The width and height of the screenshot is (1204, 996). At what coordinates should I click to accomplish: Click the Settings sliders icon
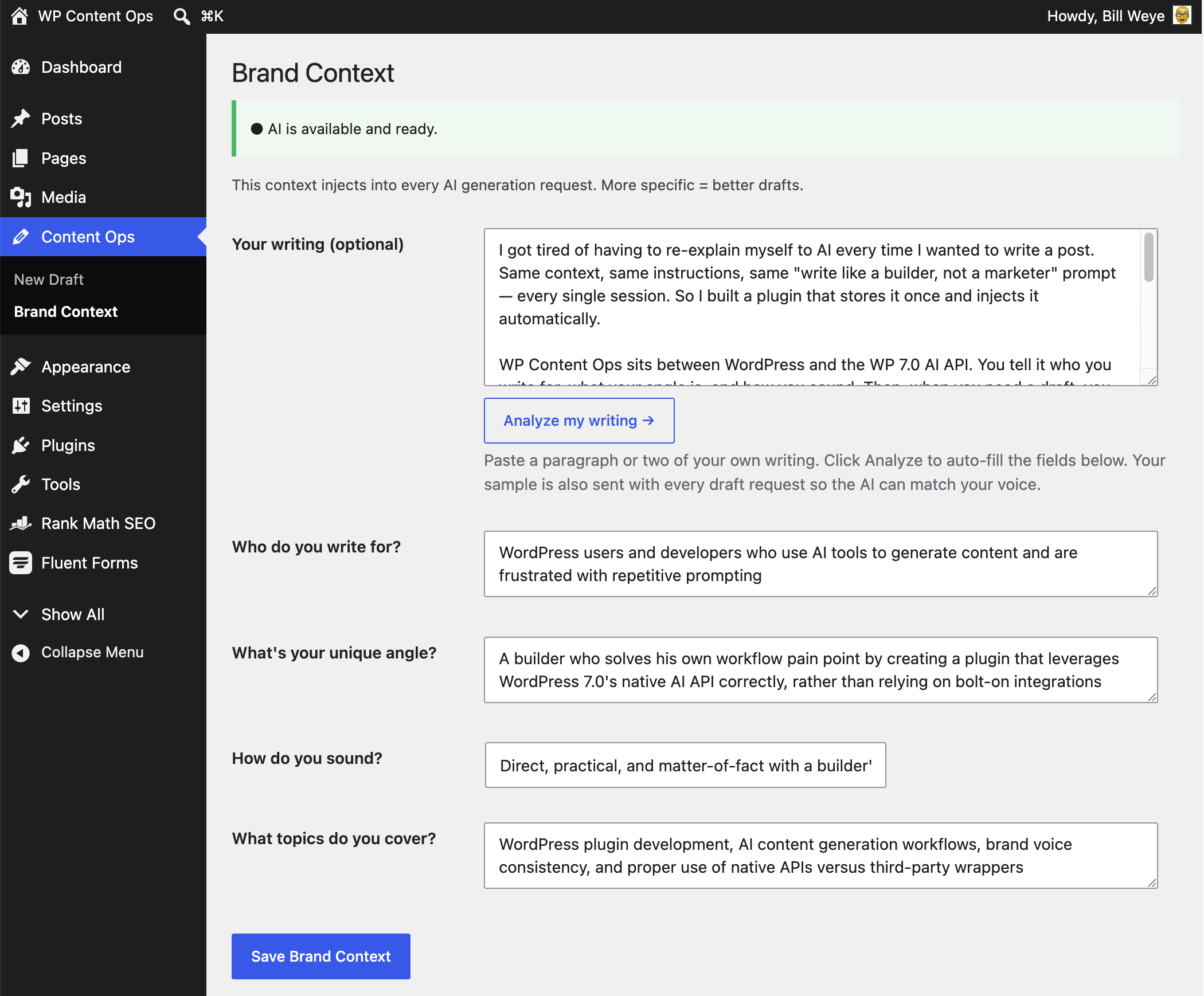[x=21, y=406]
